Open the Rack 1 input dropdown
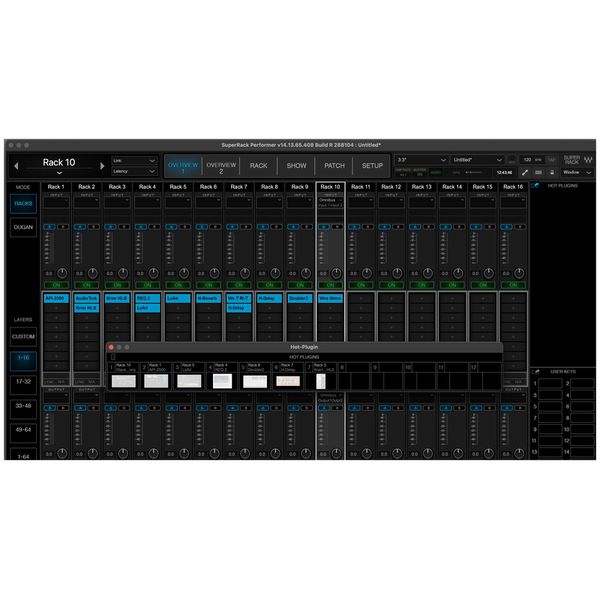 tap(56, 202)
